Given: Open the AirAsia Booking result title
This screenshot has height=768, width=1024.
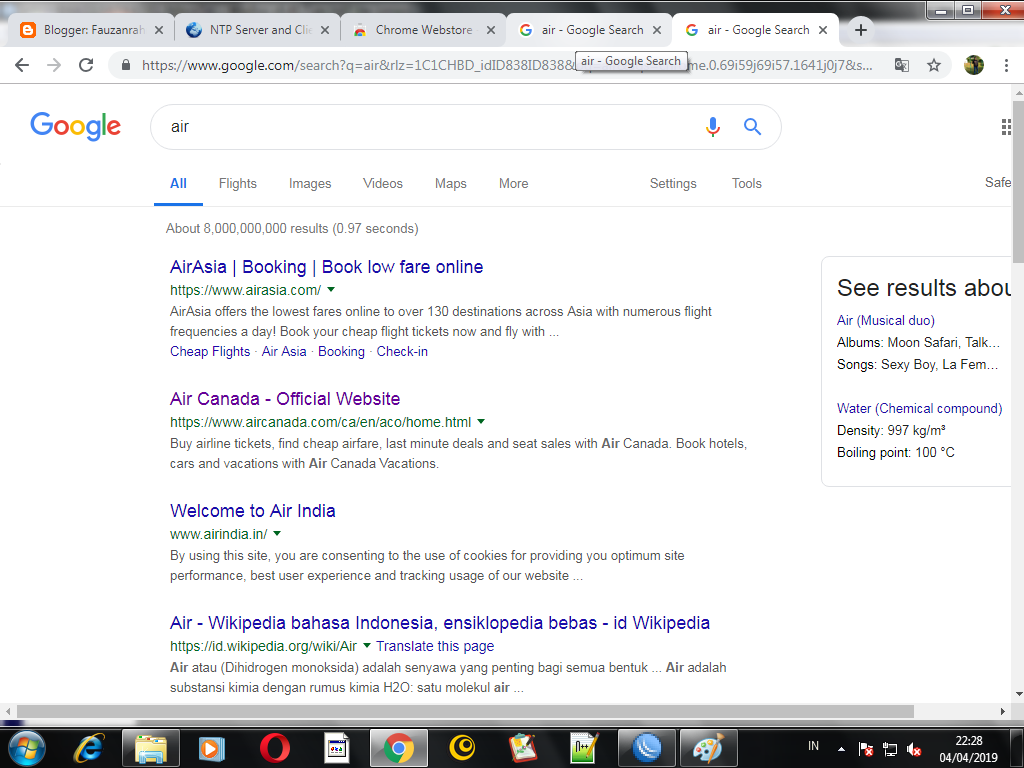Looking at the screenshot, I should coord(327,267).
